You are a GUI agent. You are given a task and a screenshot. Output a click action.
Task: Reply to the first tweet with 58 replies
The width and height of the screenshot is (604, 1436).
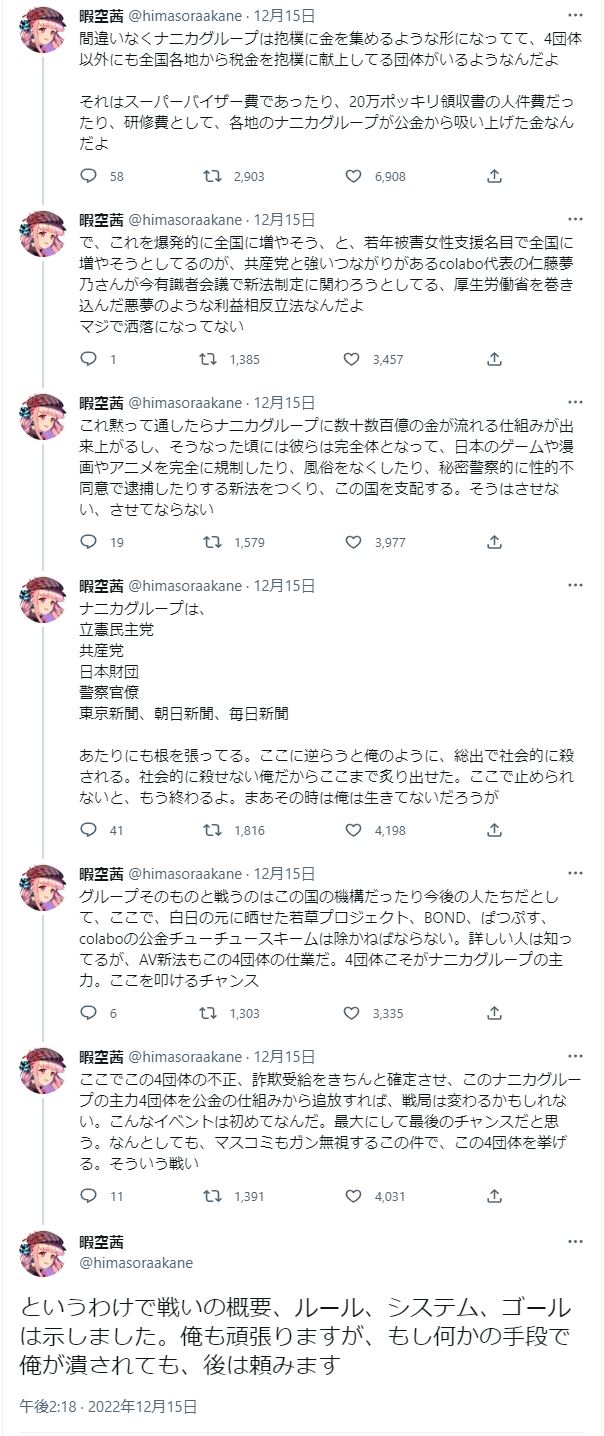coord(88,176)
